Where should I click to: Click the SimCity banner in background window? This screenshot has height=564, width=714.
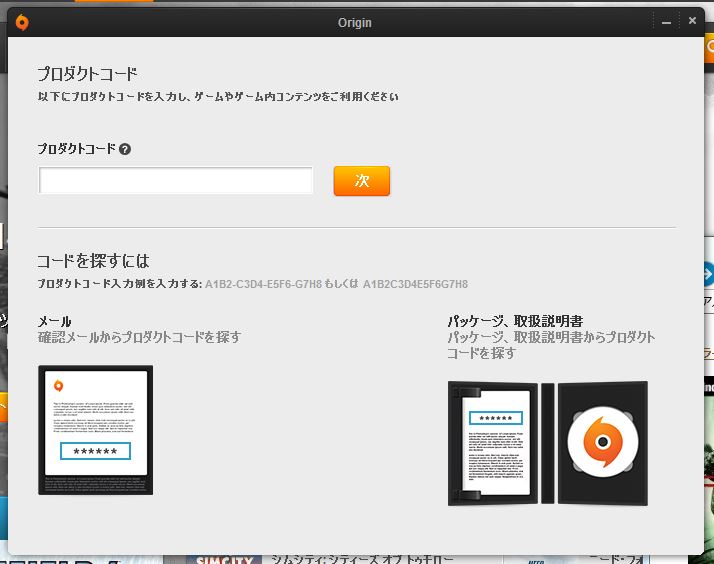coord(224,559)
